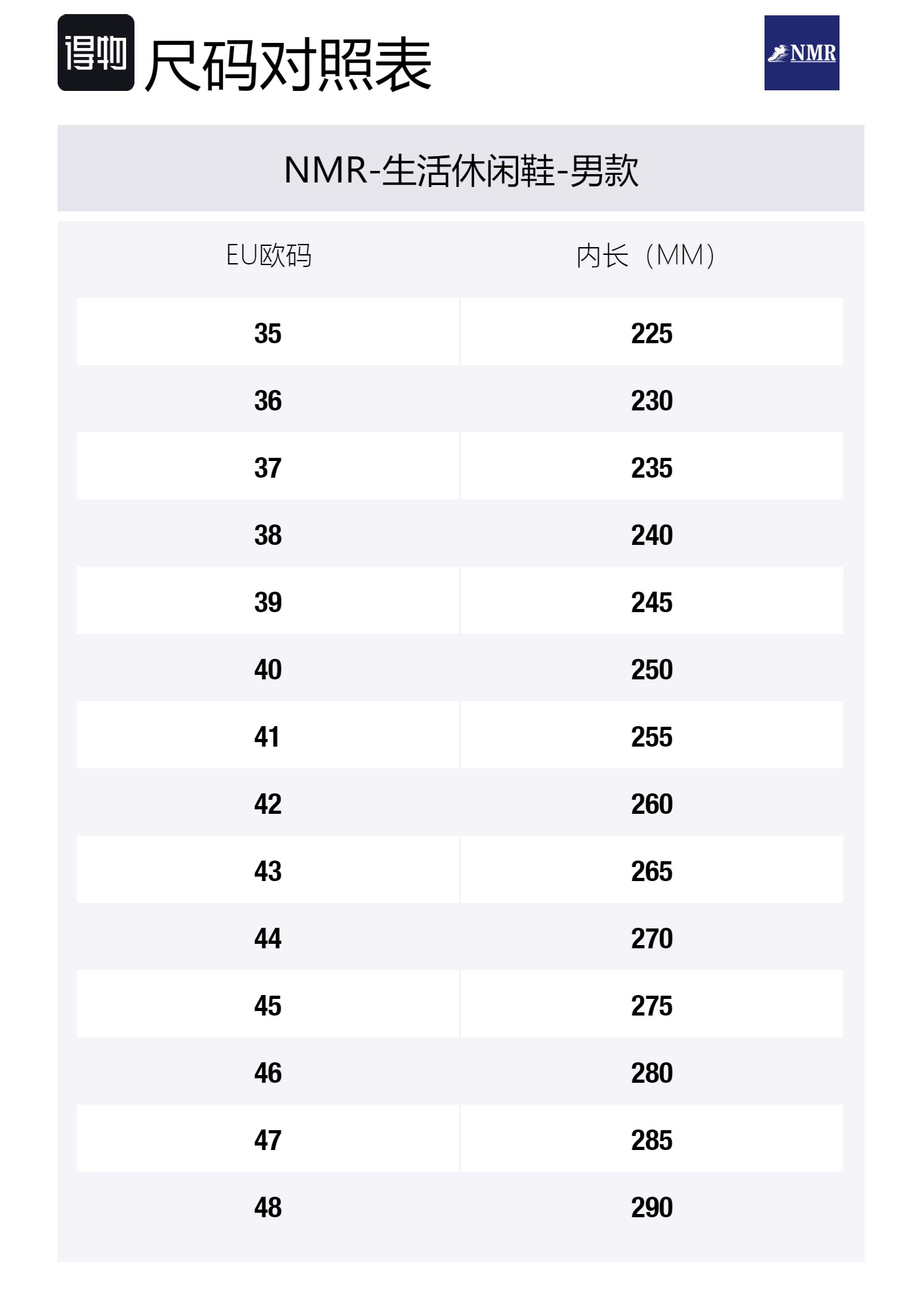Click the NMR brand logo

pyautogui.click(x=802, y=53)
